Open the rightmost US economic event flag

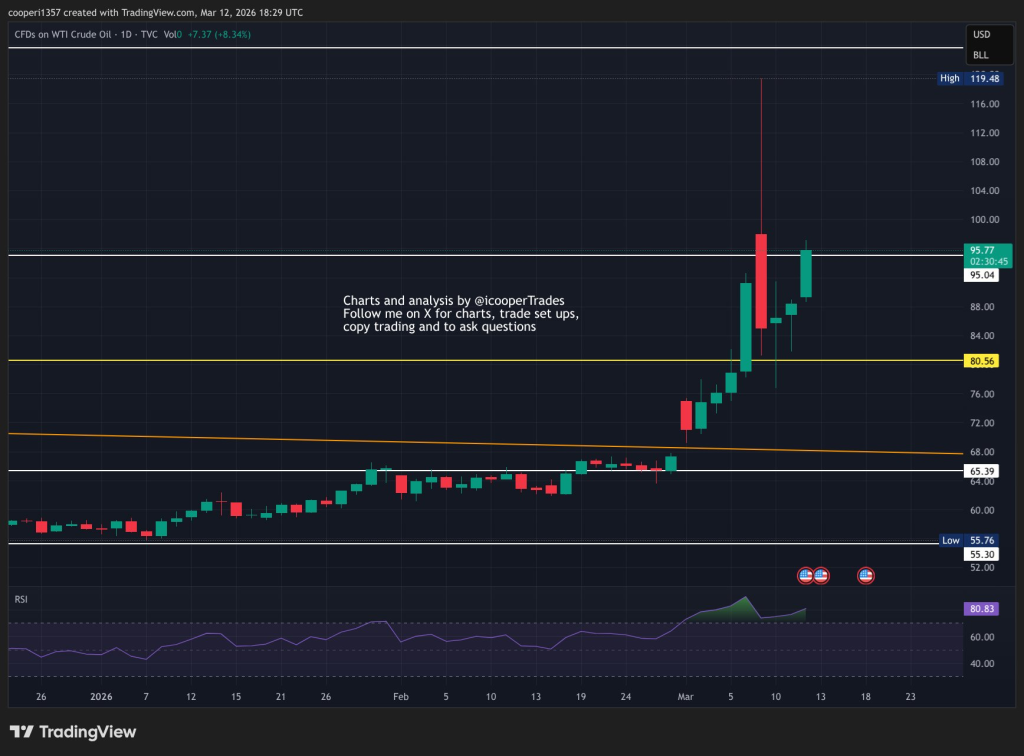[x=866, y=575]
